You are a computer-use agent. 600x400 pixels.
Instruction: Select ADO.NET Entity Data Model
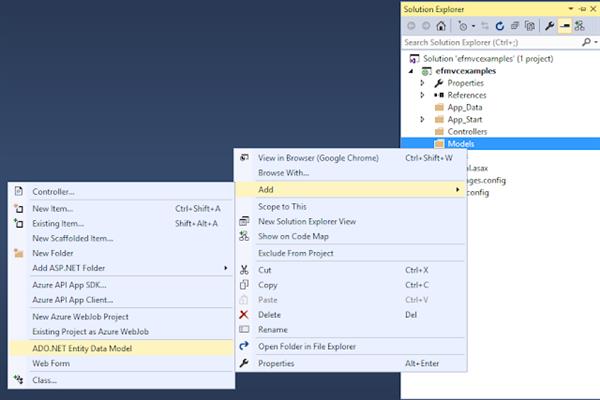pyautogui.click(x=82, y=348)
